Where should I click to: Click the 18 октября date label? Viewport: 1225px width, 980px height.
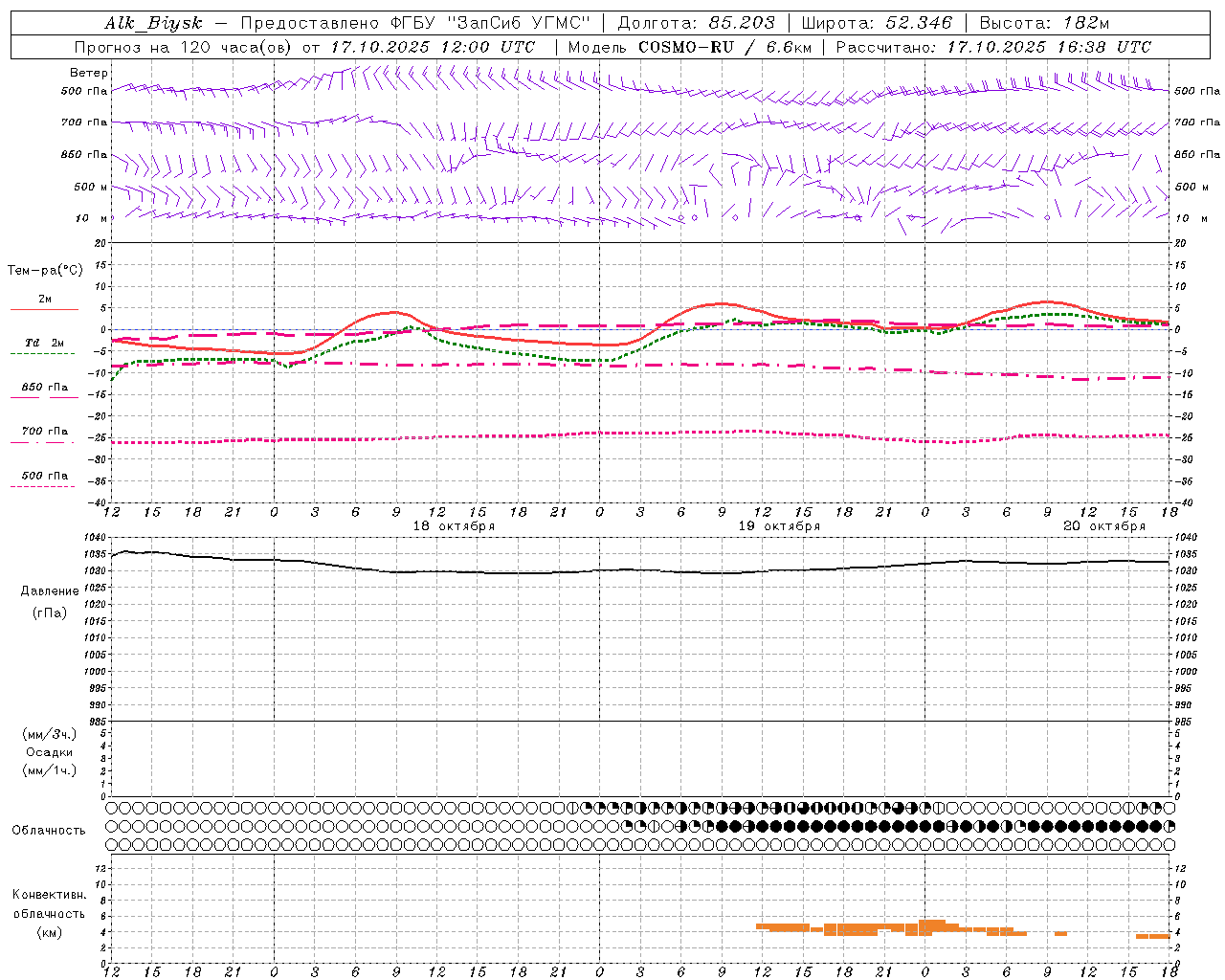[x=454, y=526]
